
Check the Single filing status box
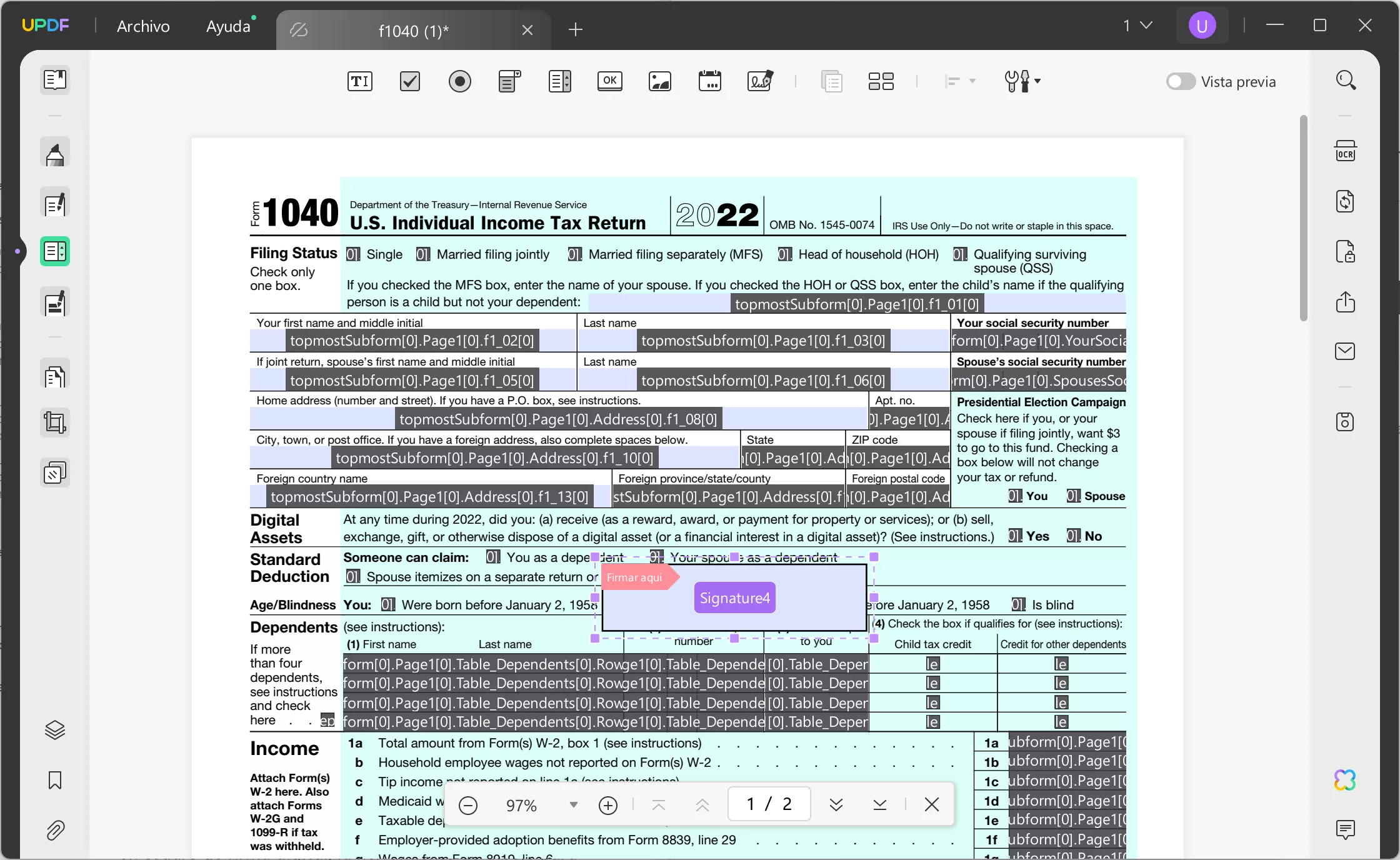[352, 254]
